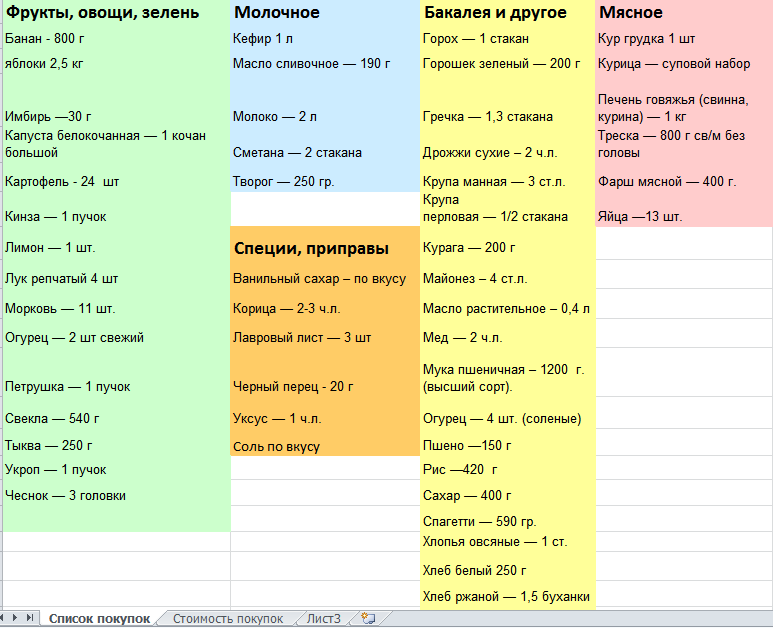Click the Спагетти — 590 гр. cell

[x=479, y=521]
